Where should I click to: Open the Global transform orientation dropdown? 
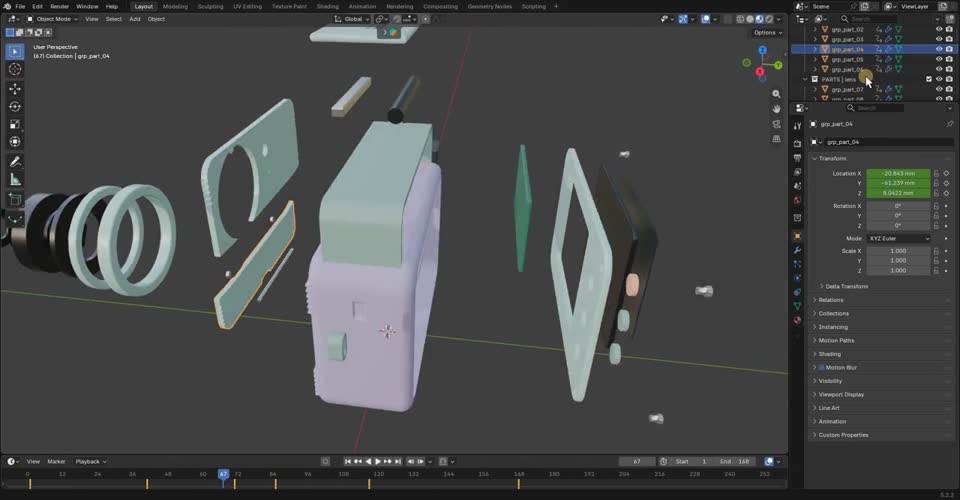(x=352, y=19)
